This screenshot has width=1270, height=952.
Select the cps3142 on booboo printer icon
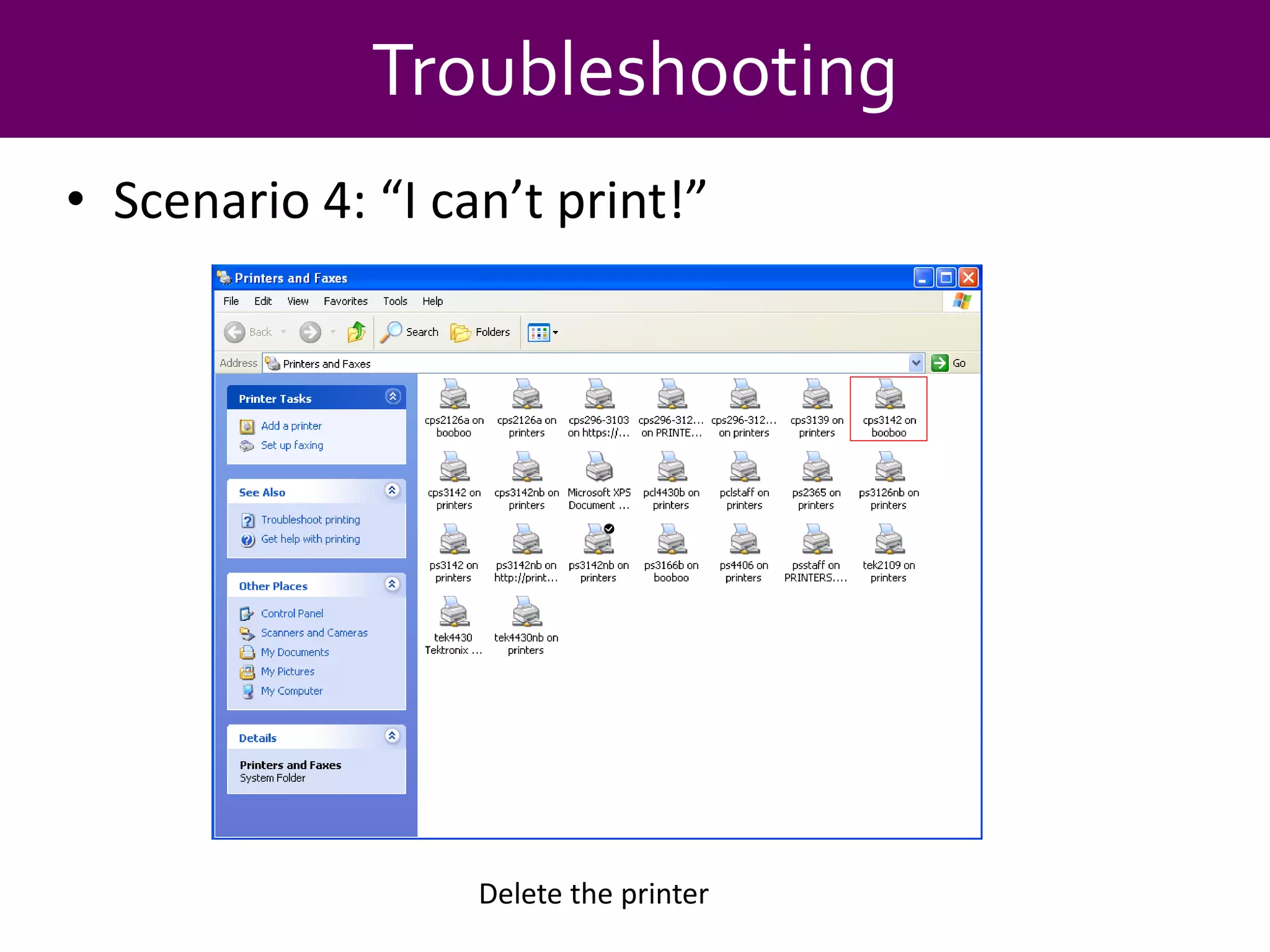tap(888, 397)
